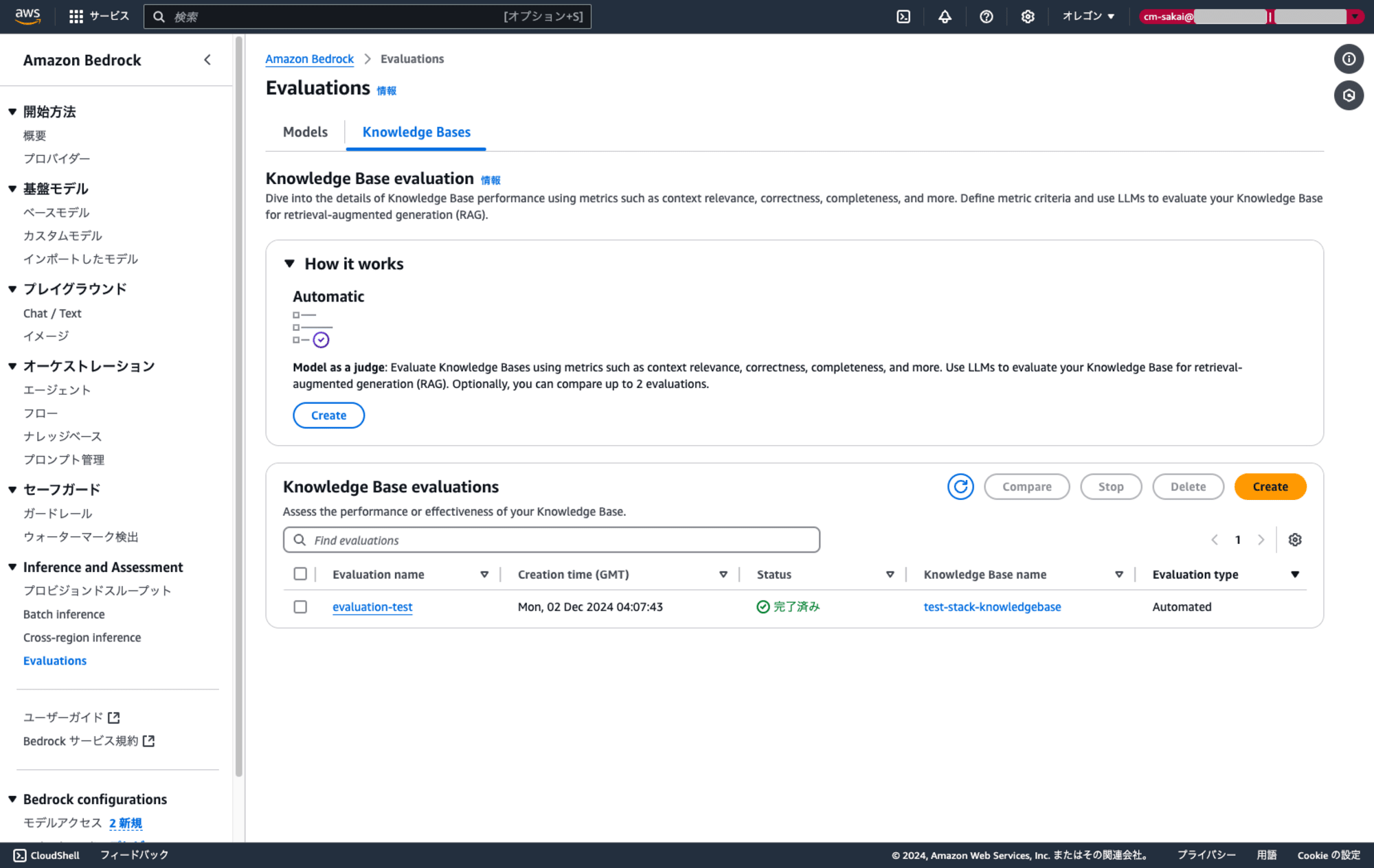Go to previous page of evaluations
Viewport: 1374px width, 868px height.
click(1214, 540)
